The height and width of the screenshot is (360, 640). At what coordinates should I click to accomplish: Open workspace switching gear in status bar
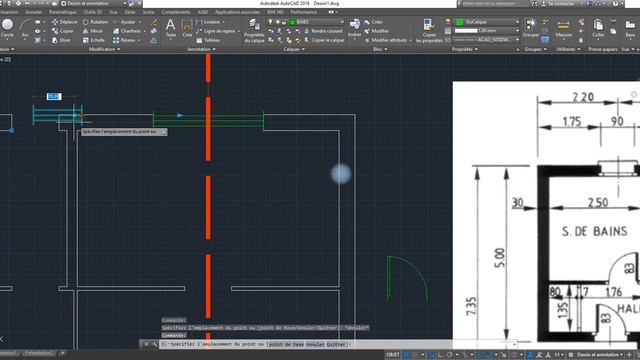pos(571,355)
